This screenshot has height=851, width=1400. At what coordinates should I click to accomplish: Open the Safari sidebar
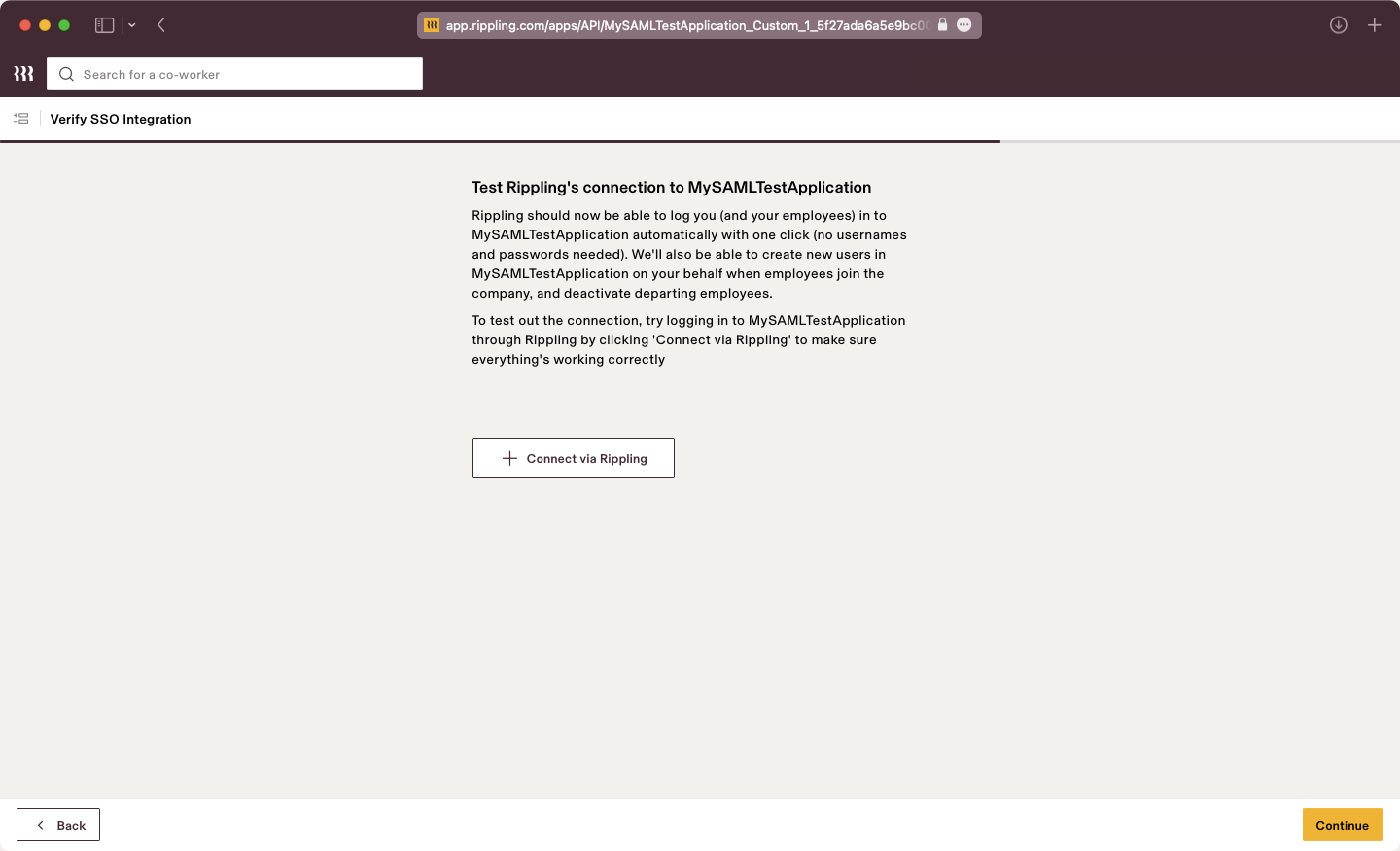(x=103, y=24)
